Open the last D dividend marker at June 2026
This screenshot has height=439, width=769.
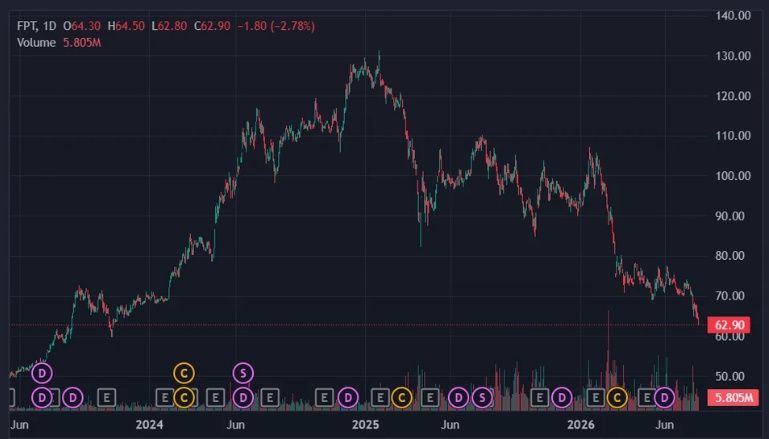point(664,397)
